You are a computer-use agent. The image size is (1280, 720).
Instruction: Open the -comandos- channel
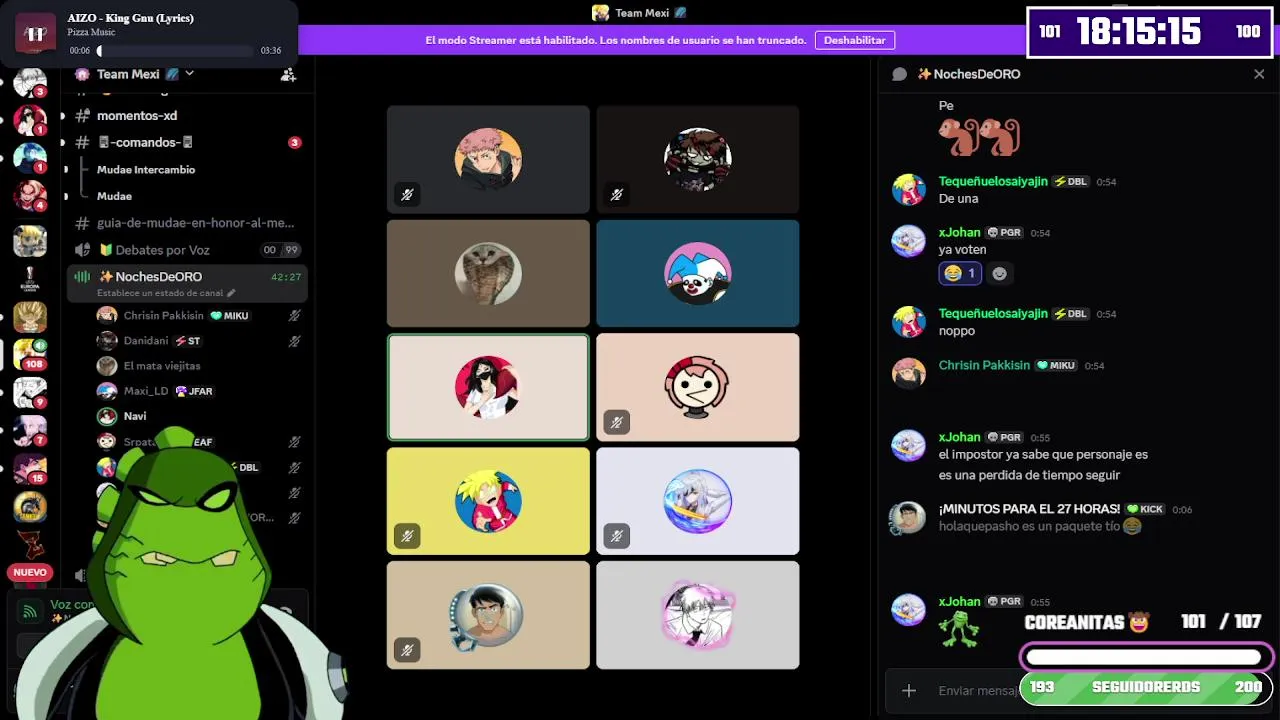pyautogui.click(x=145, y=142)
